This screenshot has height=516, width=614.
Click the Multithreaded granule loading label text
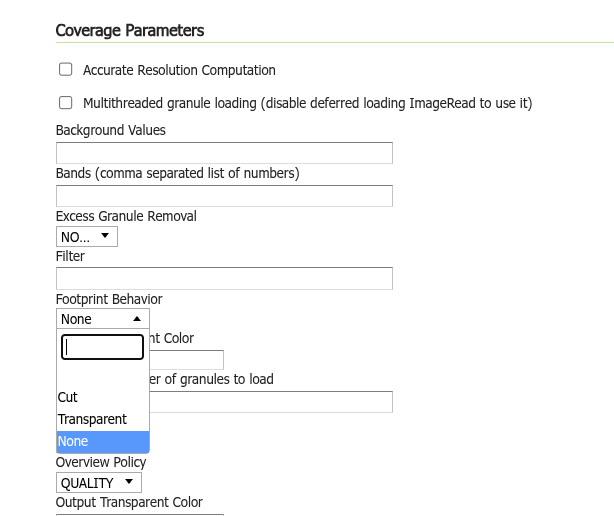pos(307,103)
